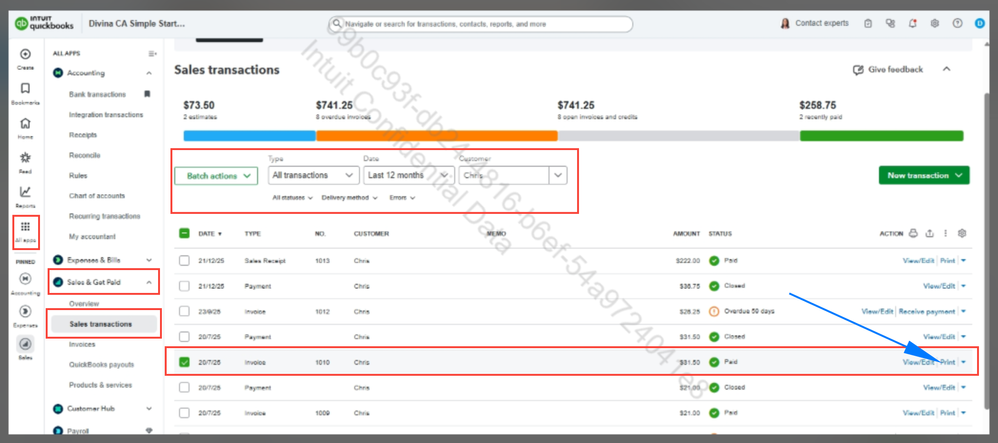
Task: Click Print for Invoice 1009
Action: [x=948, y=413]
